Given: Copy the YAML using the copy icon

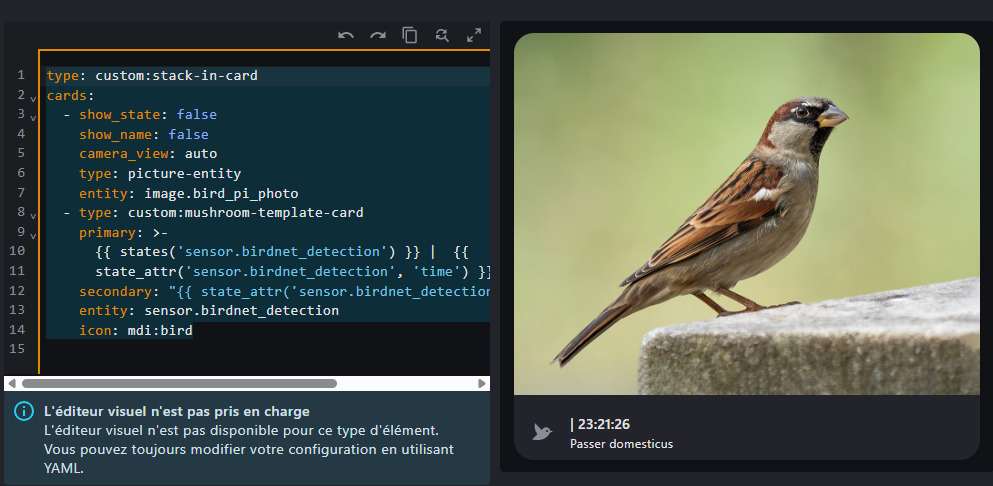Looking at the screenshot, I should tap(410, 35).
